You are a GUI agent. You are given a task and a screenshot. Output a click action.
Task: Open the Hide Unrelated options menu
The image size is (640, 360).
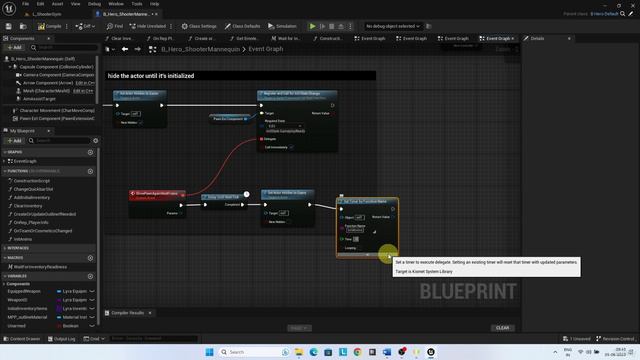pos(171,26)
